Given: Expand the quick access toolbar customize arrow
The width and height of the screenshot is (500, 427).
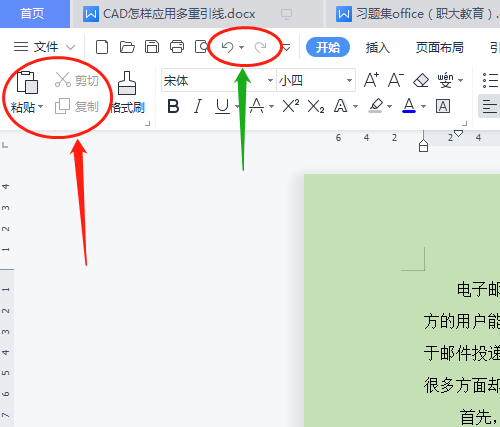Looking at the screenshot, I should click(286, 48).
